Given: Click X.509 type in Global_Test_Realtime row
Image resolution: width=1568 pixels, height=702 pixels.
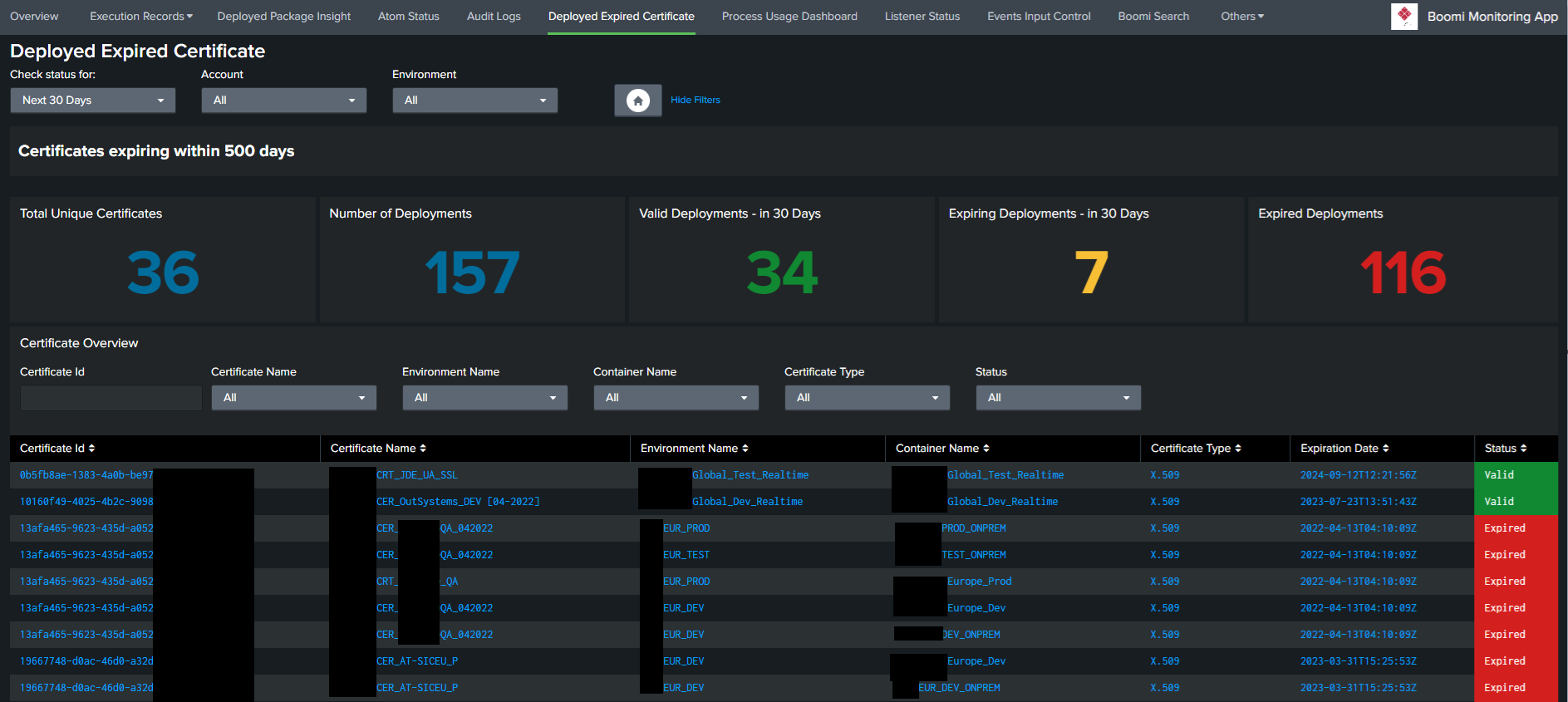Looking at the screenshot, I should pyautogui.click(x=1165, y=475).
